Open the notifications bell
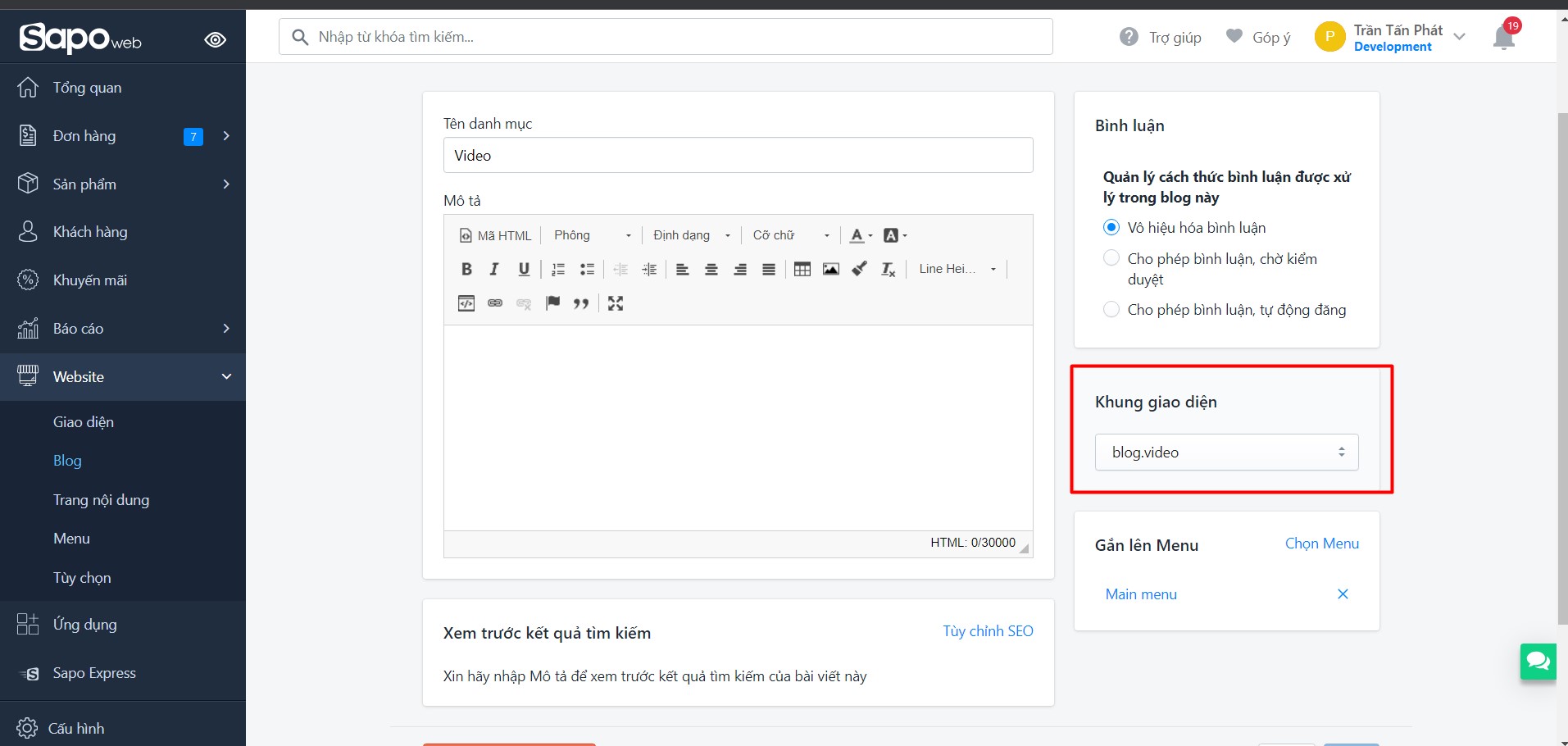 pyautogui.click(x=1505, y=36)
